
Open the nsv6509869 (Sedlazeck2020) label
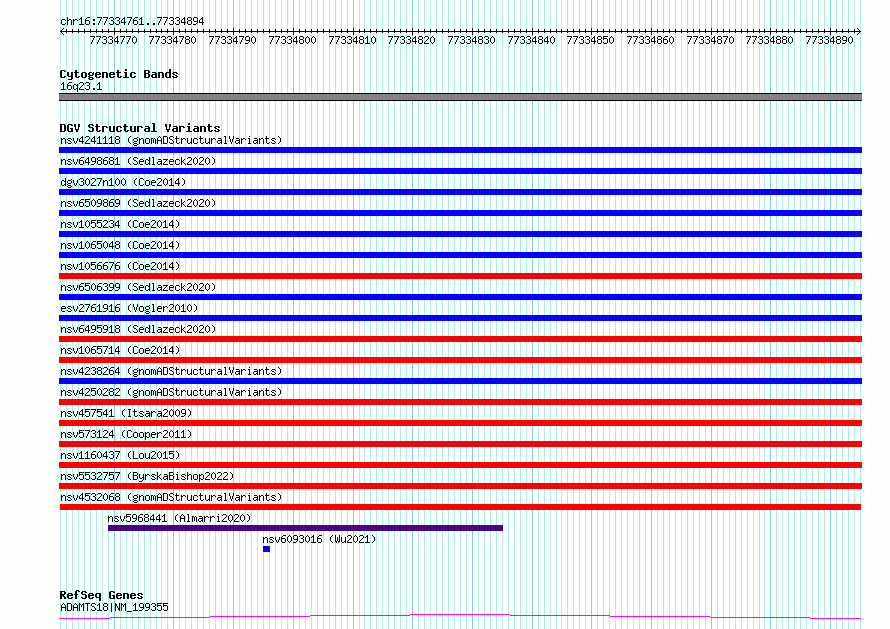point(138,203)
